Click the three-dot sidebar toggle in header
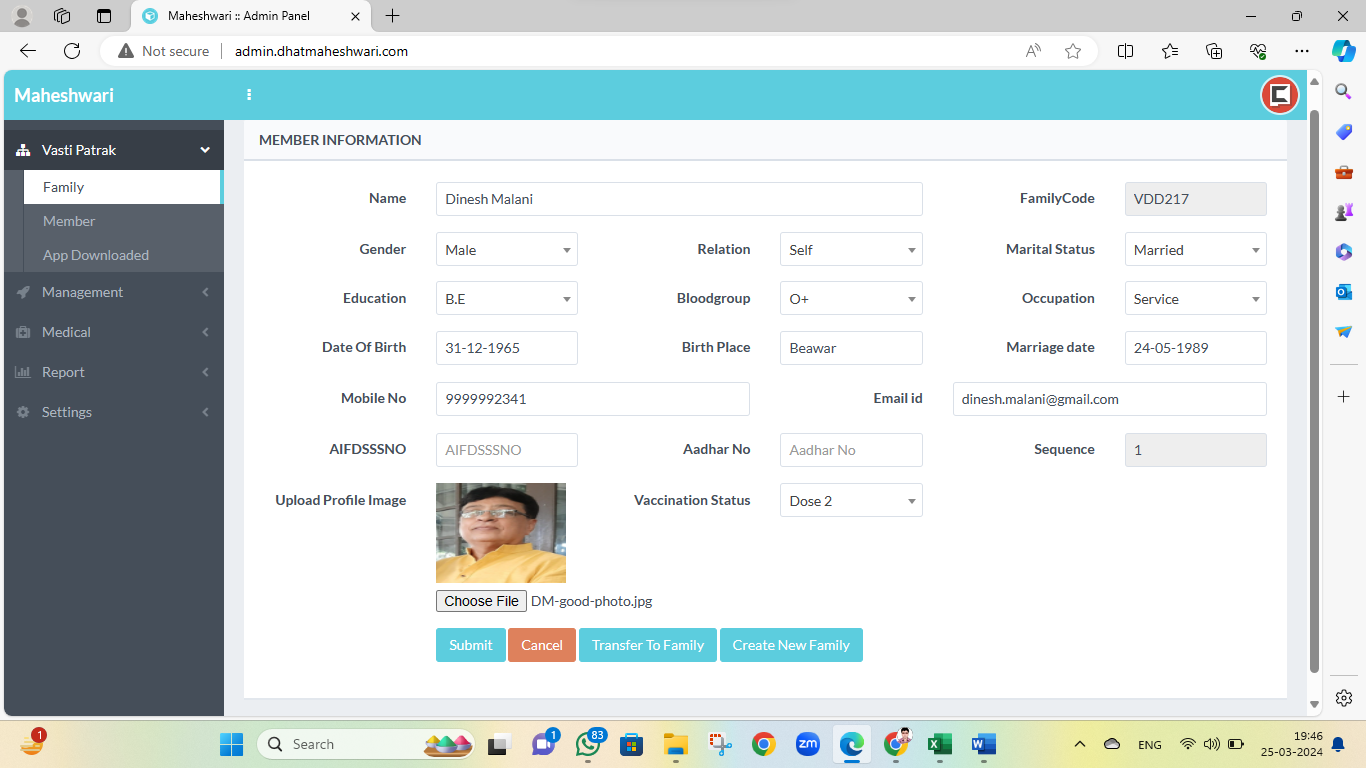1366x768 pixels. point(249,95)
